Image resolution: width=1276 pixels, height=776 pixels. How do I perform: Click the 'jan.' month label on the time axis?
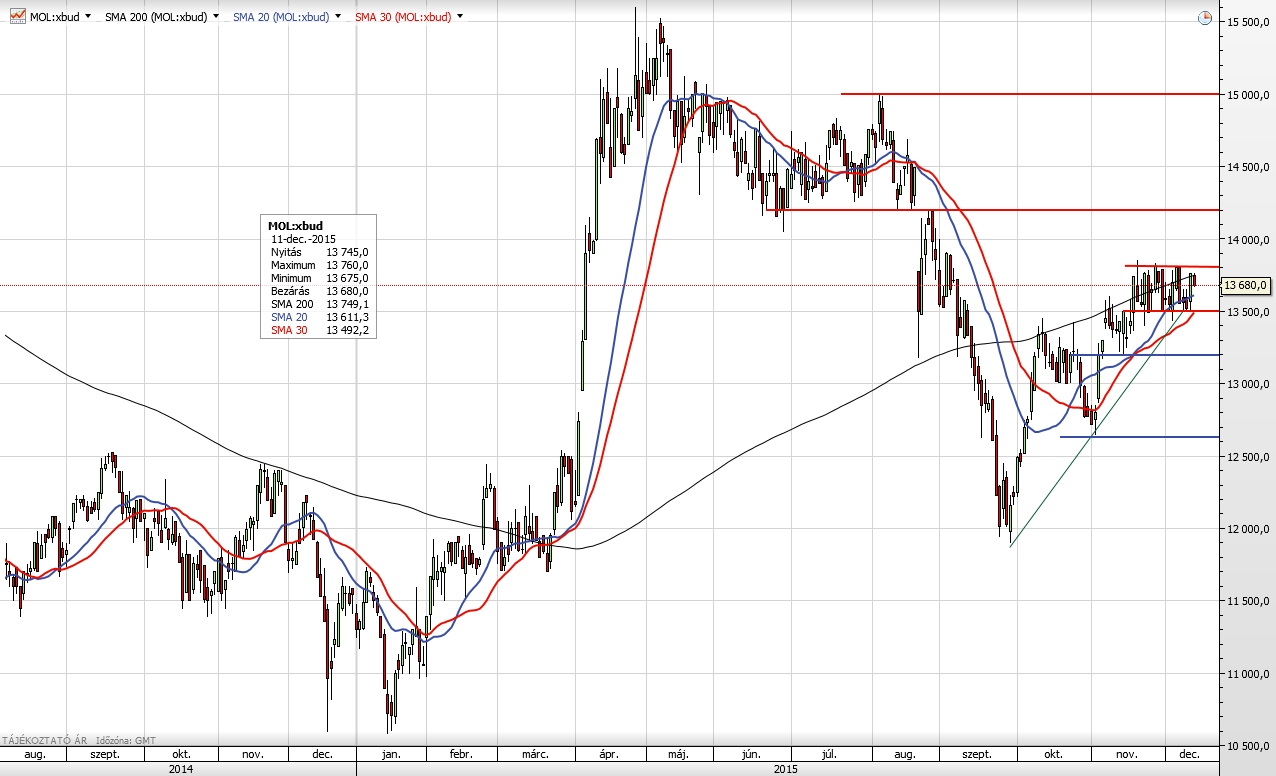(390, 754)
